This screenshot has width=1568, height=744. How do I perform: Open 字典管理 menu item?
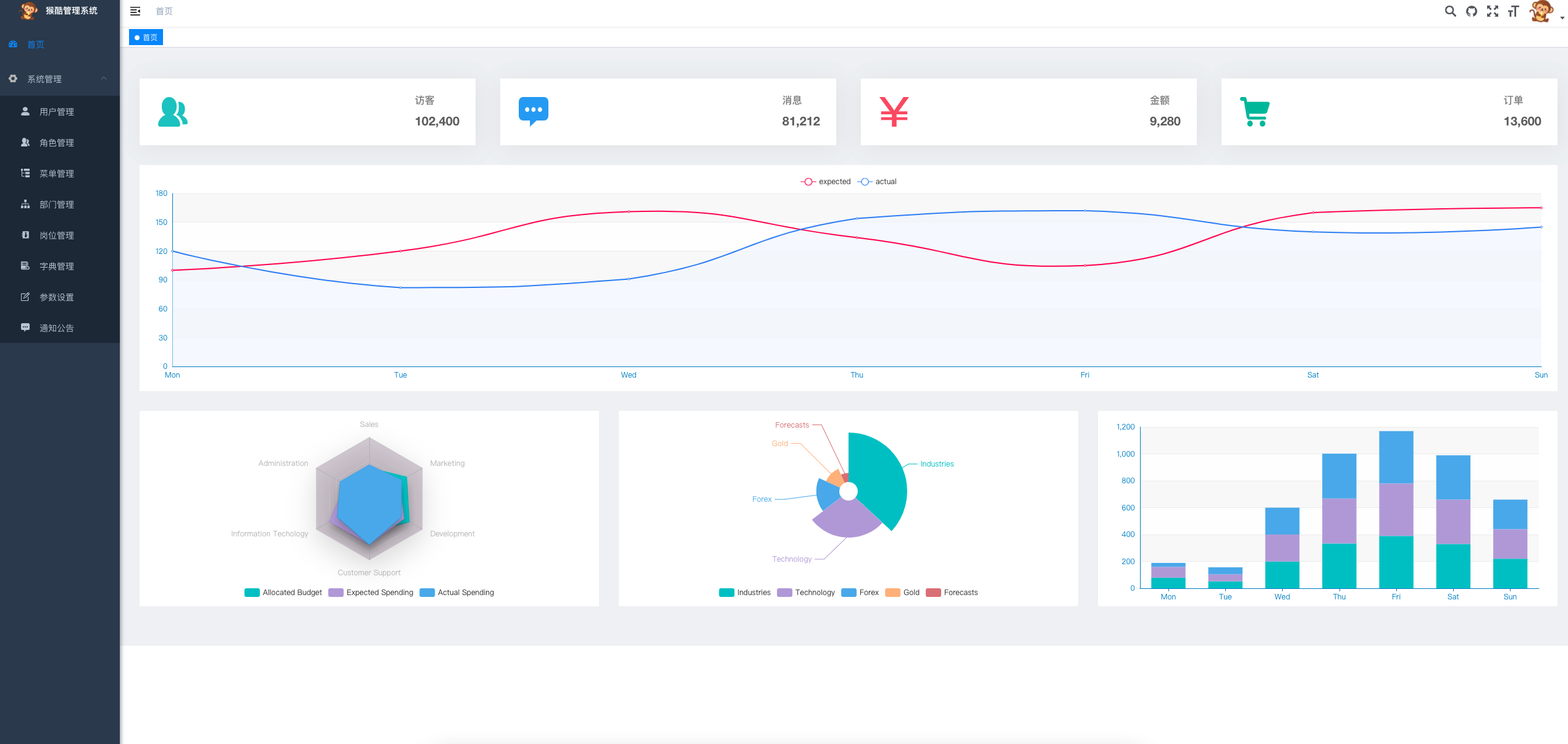[60, 266]
